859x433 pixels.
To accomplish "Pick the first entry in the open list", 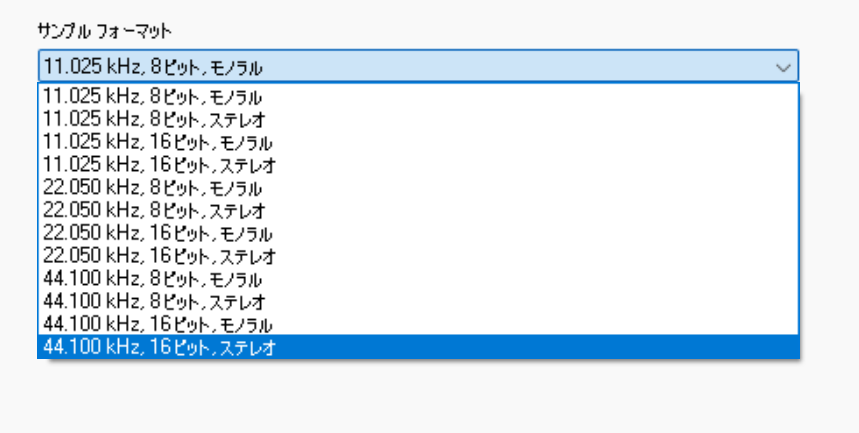I will (152, 98).
